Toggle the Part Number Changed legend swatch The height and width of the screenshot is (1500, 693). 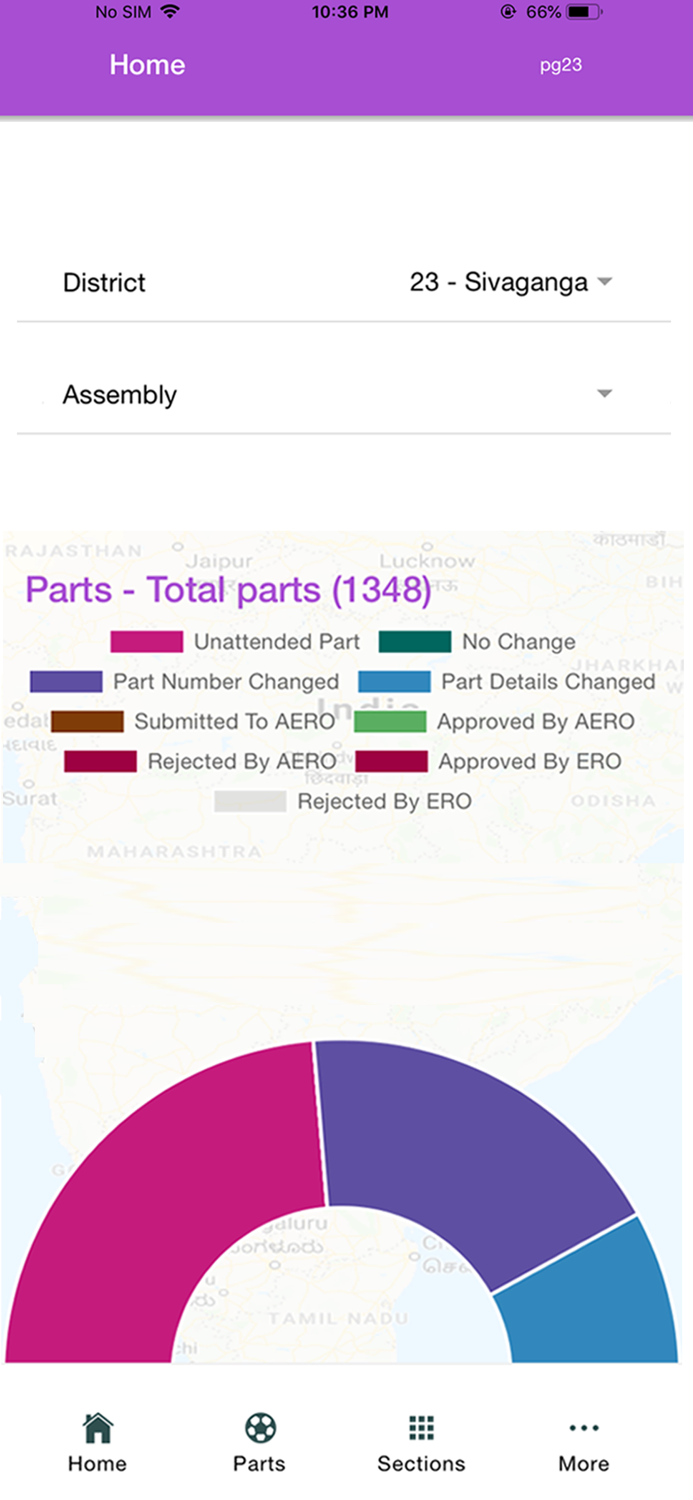pyautogui.click(x=66, y=682)
